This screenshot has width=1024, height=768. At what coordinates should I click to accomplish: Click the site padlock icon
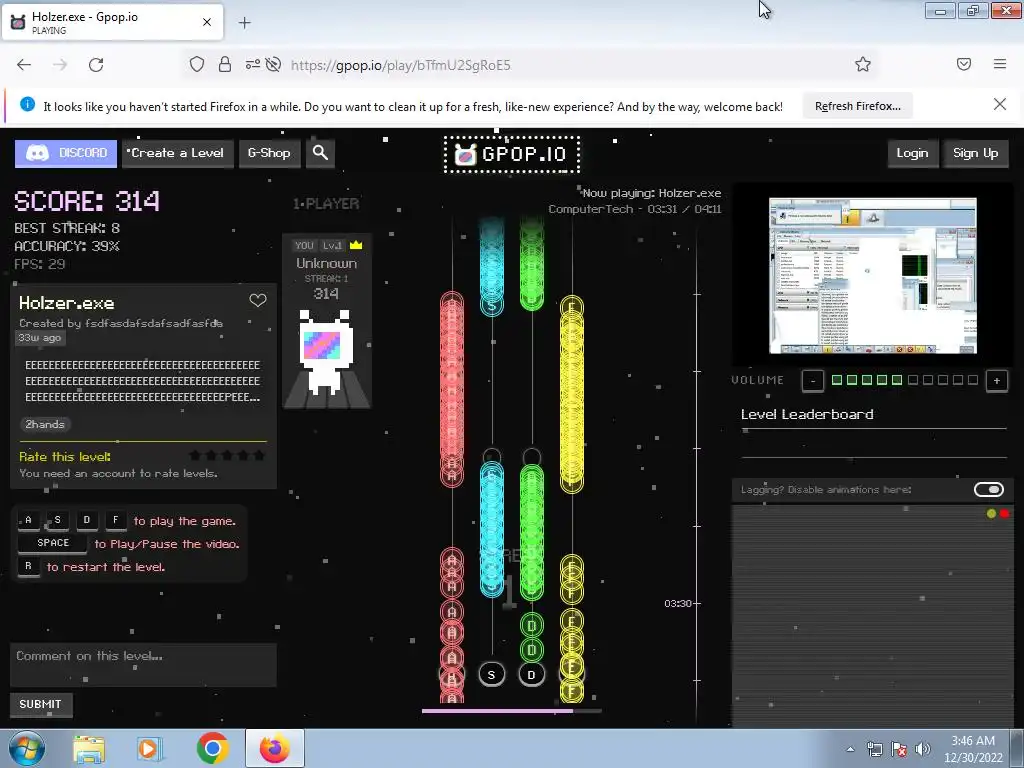coord(225,64)
